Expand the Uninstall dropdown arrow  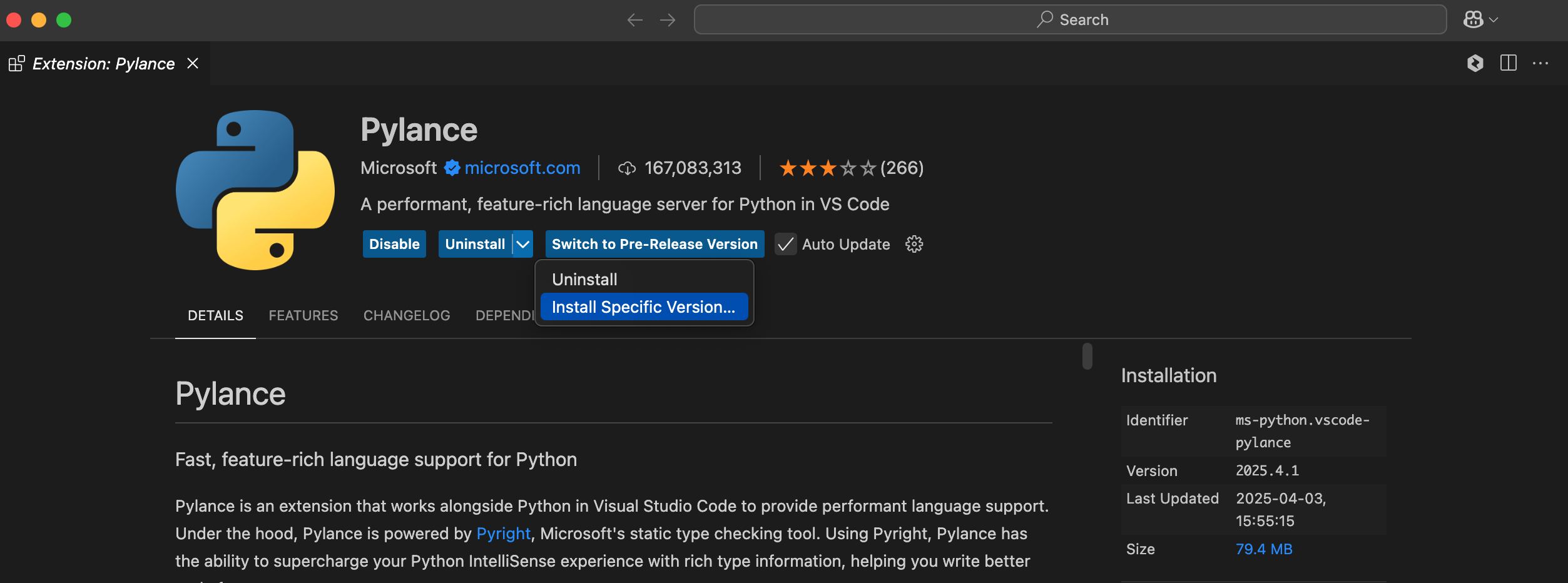[523, 244]
